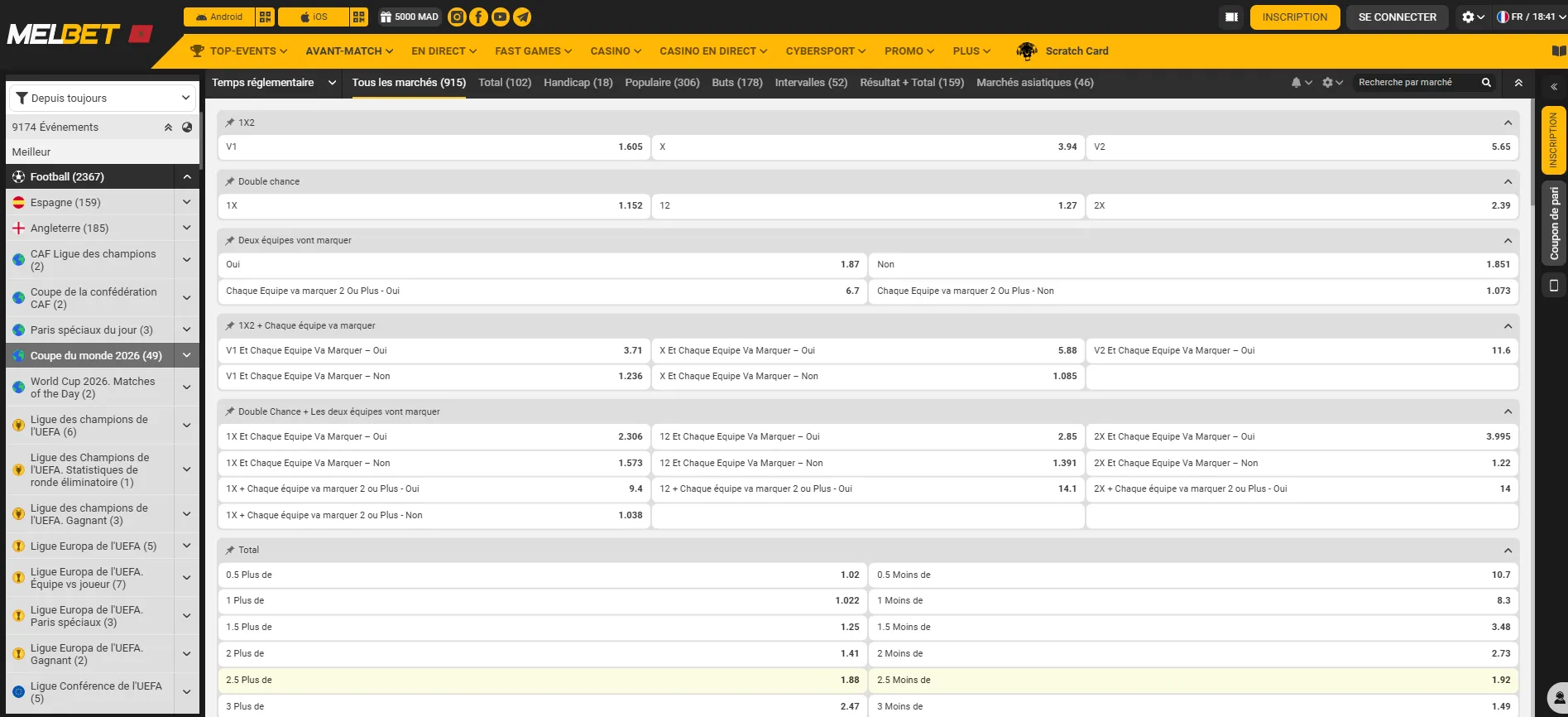Viewport: 1568px width, 717px height.
Task: Switch to the Handicap (18) tab
Action: pyautogui.click(x=578, y=83)
